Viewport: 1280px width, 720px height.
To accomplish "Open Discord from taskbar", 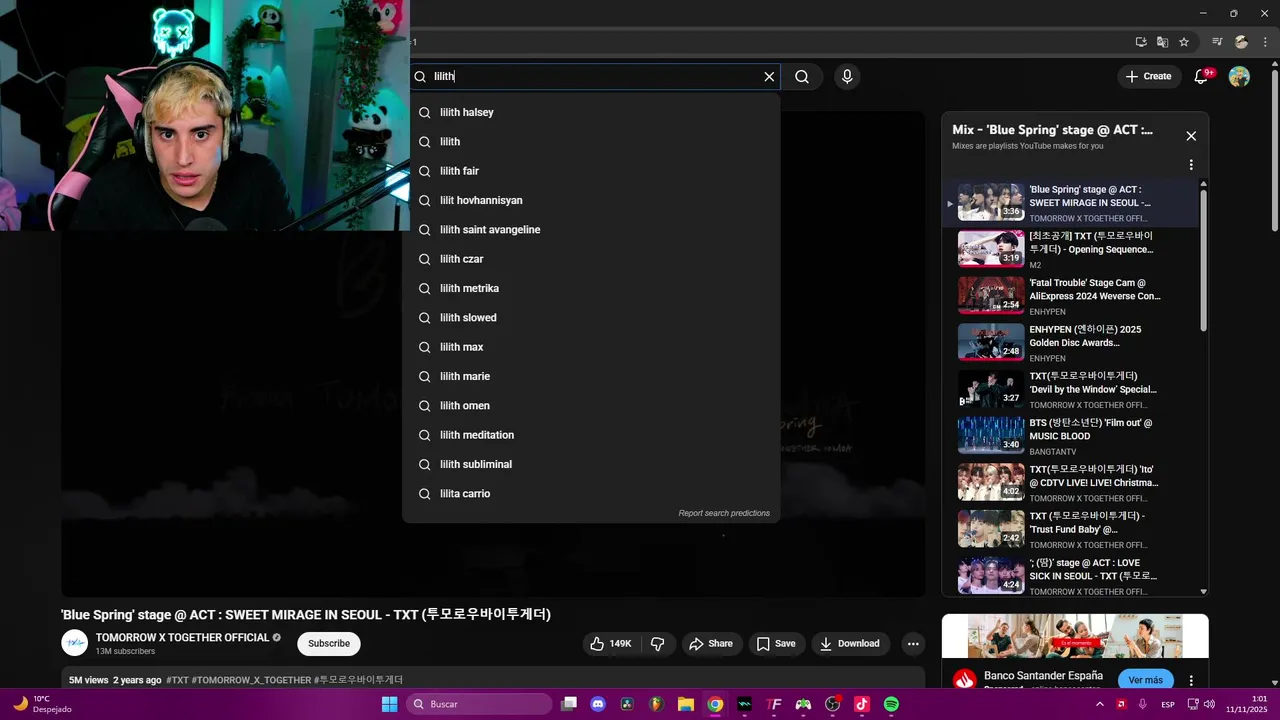I will click(598, 704).
